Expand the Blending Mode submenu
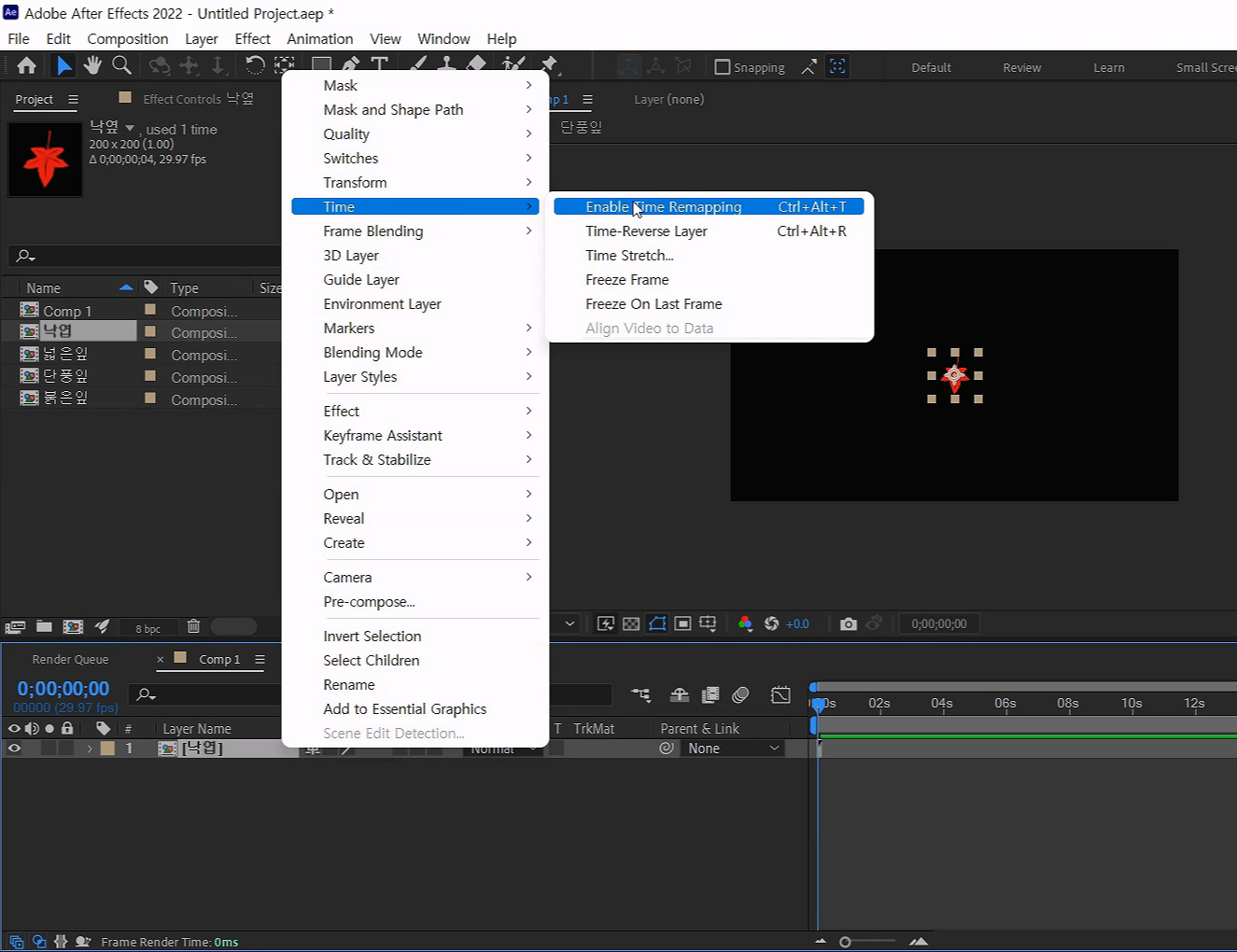The height and width of the screenshot is (952, 1237). 415,352
